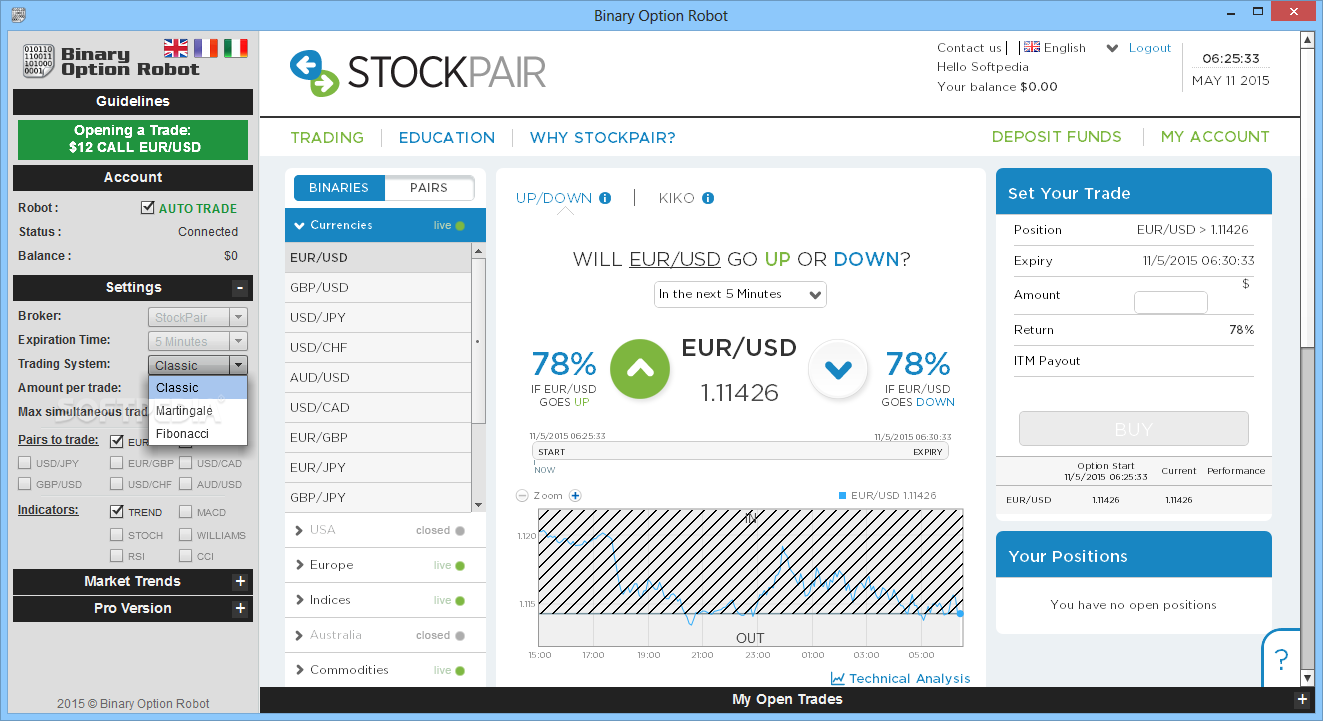
Task: Choose Martingale trading system
Action: 198,411
